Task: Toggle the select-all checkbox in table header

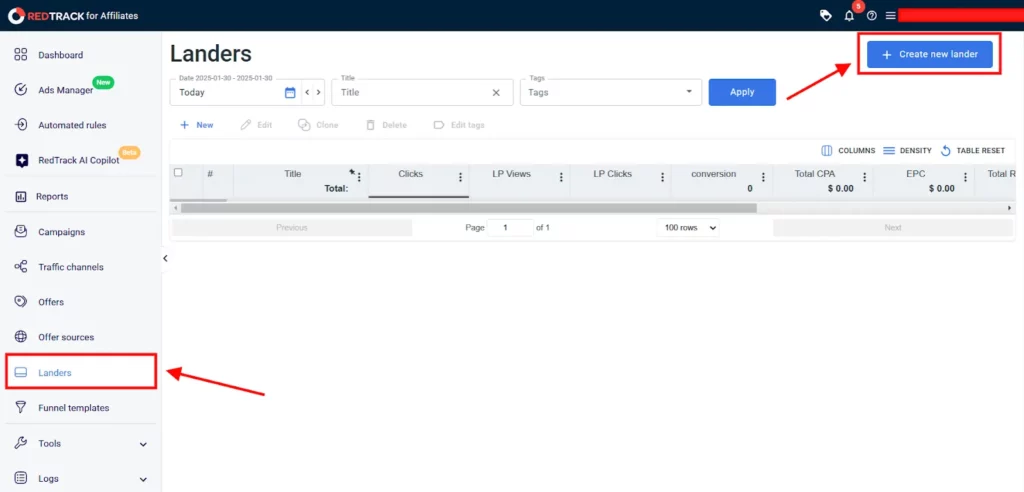Action: (178, 173)
